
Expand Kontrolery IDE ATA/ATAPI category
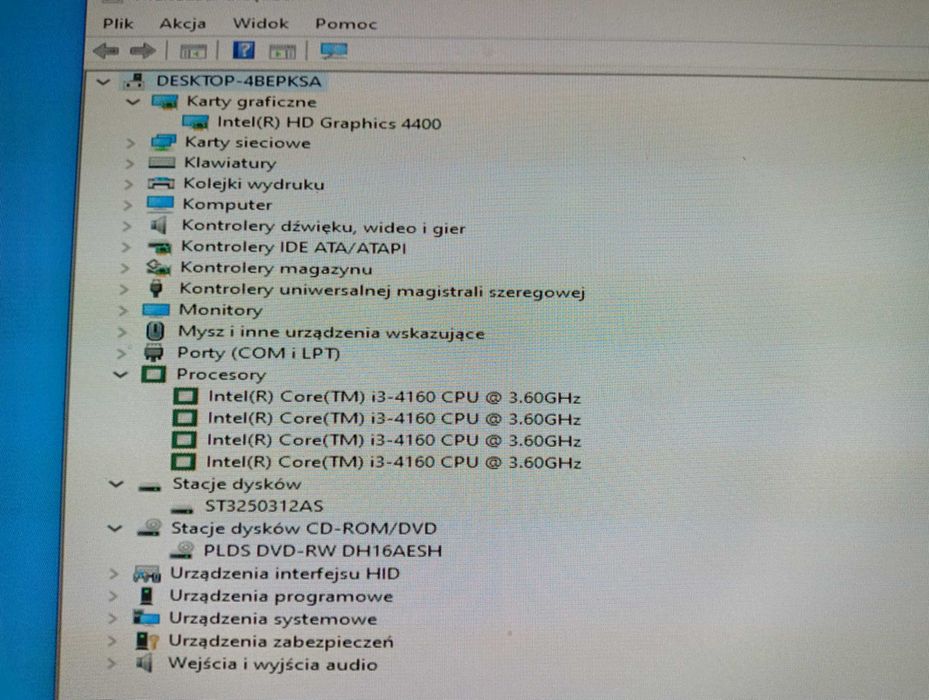point(126,247)
